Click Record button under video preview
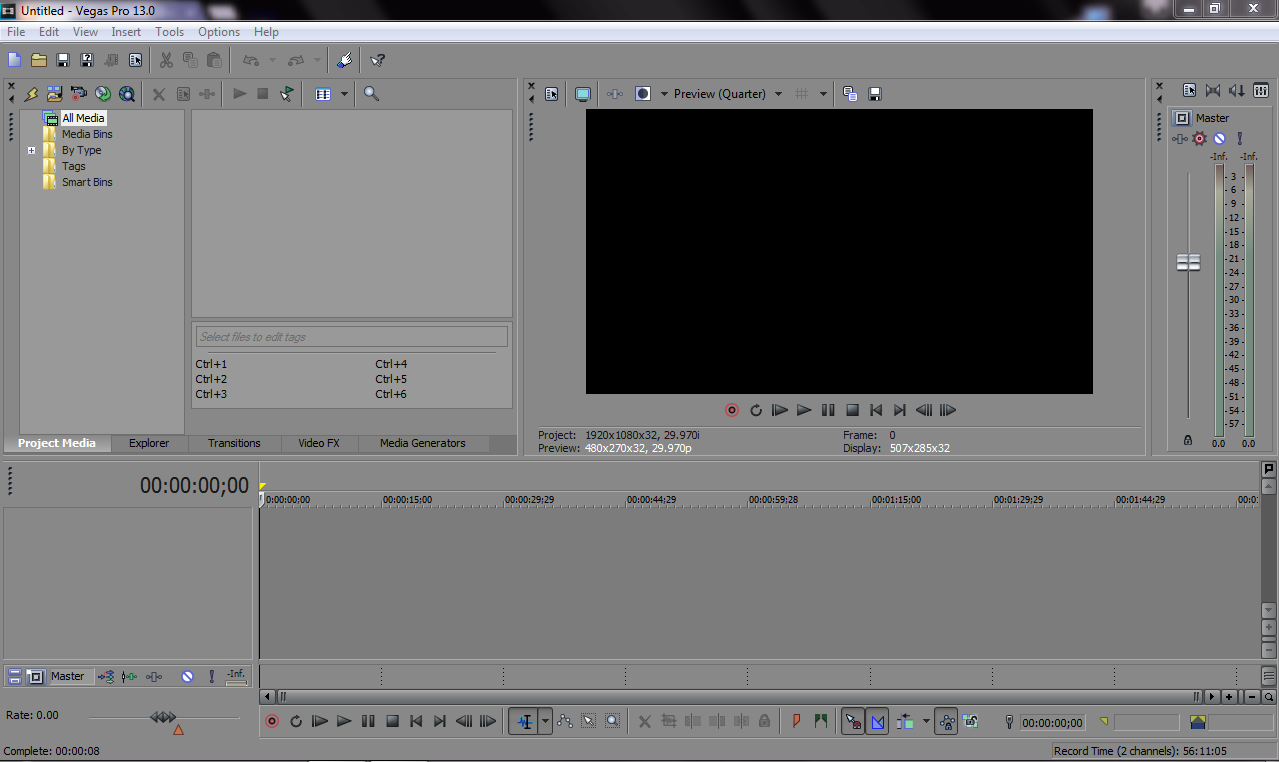The image size is (1279, 762). point(732,410)
